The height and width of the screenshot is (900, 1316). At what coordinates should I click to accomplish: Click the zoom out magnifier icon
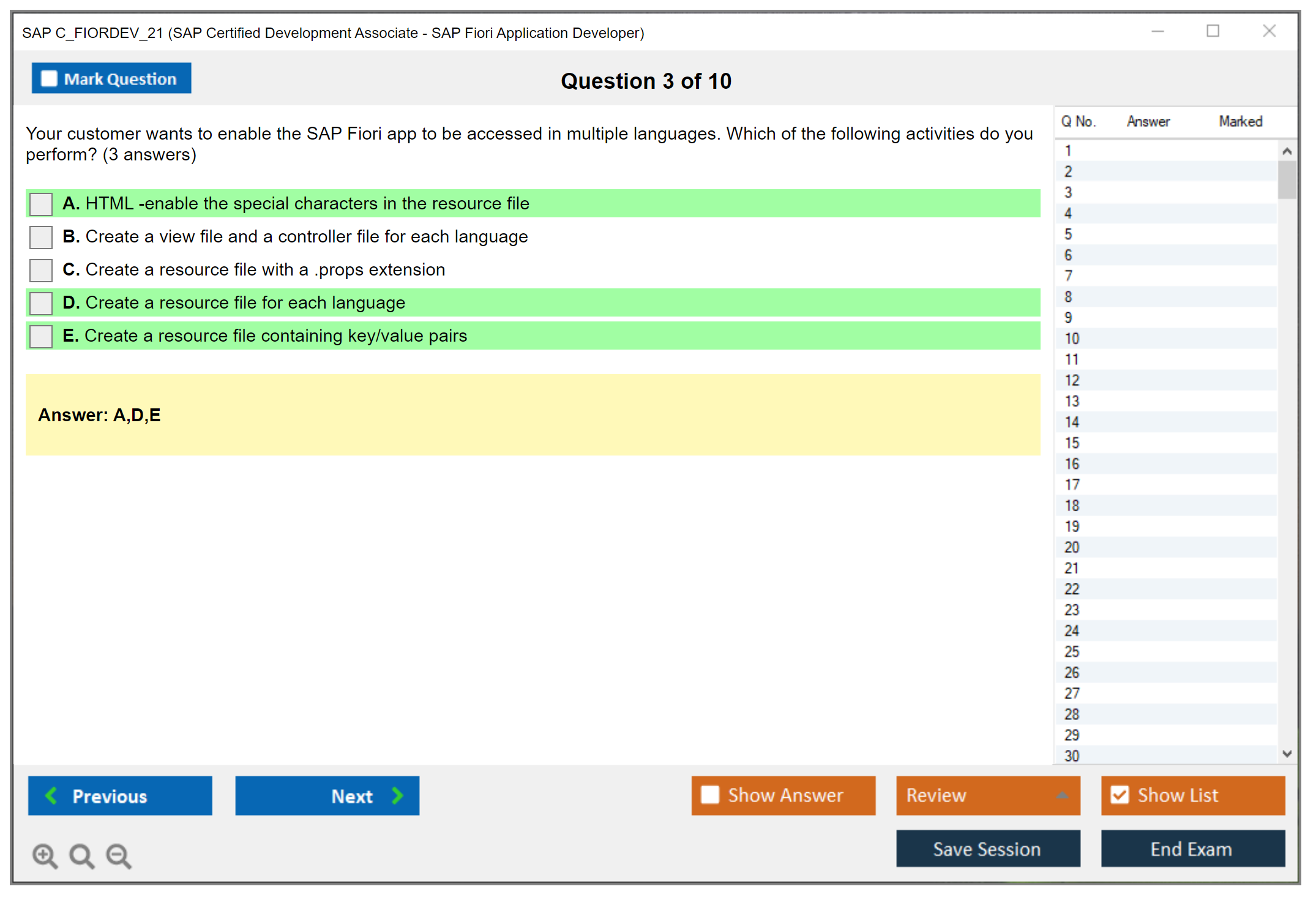pos(118,855)
